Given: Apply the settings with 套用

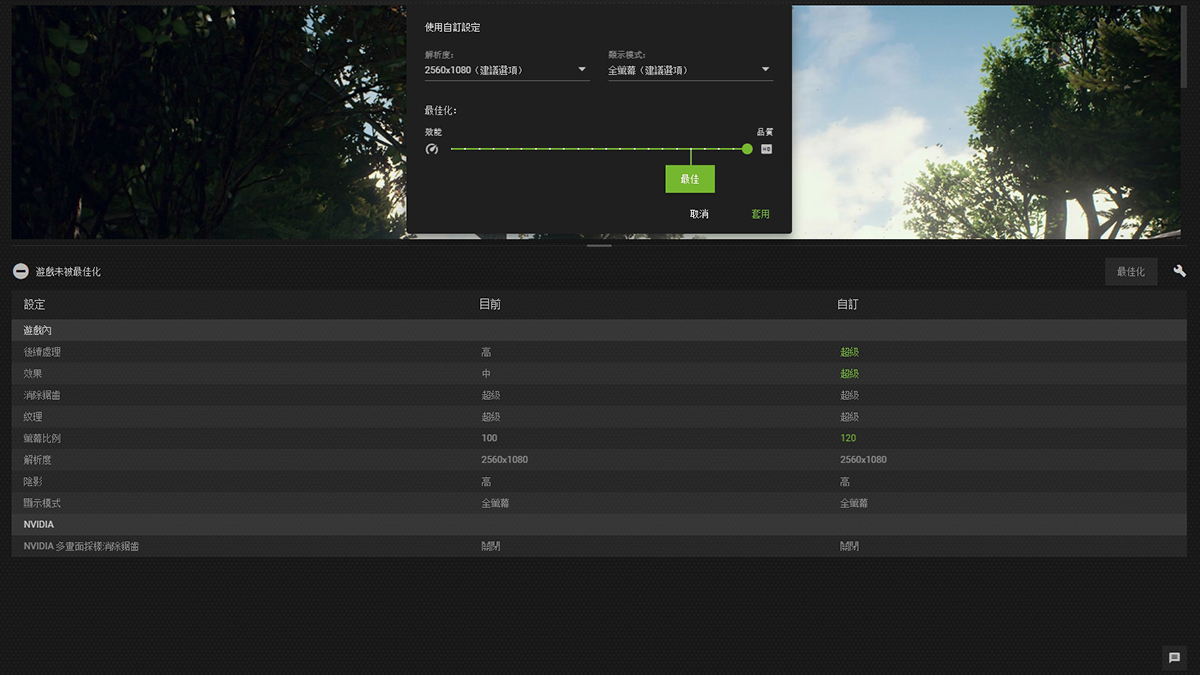Looking at the screenshot, I should click(760, 214).
